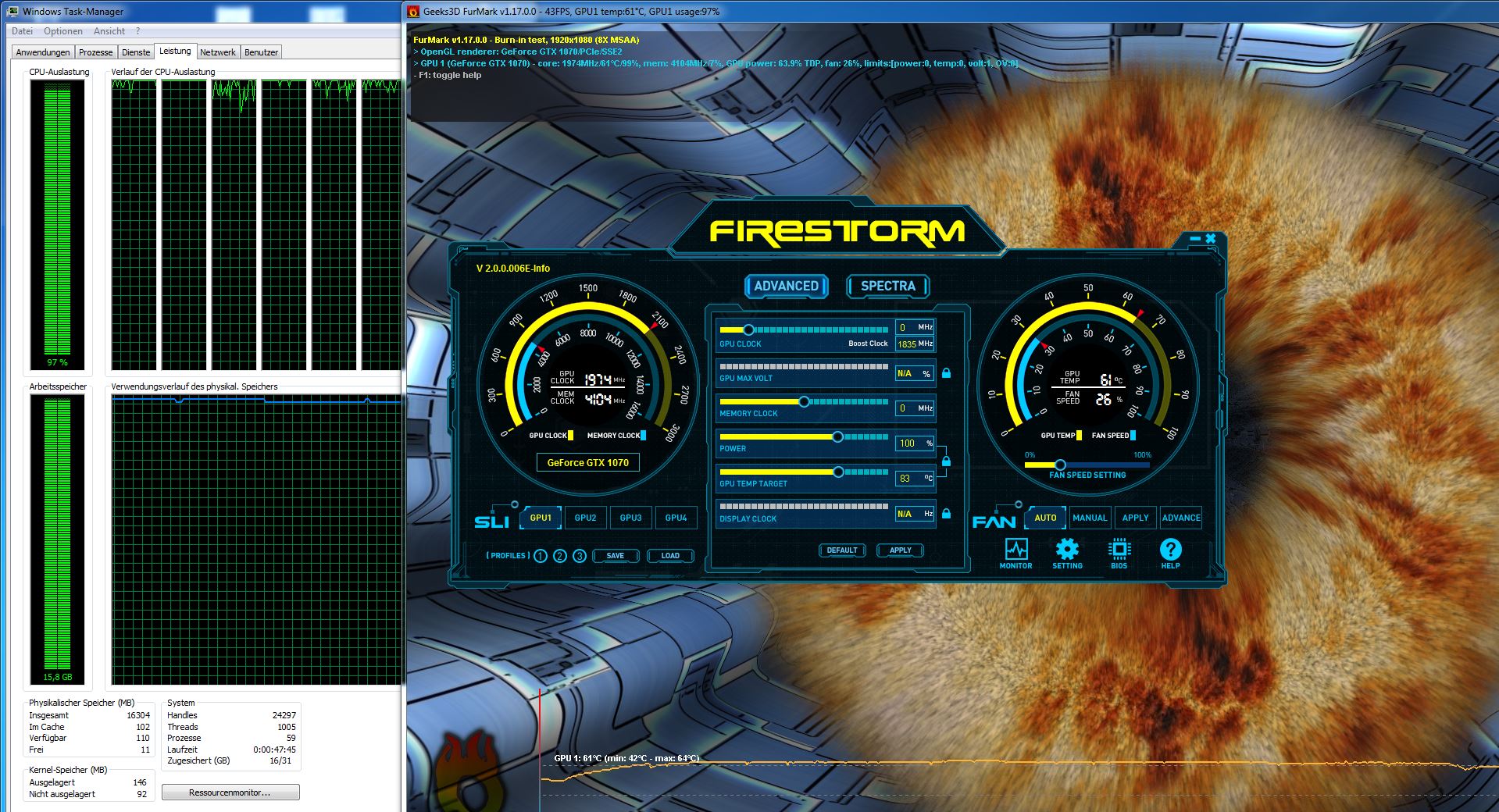Viewport: 1499px width, 812px height.
Task: Click the Power slider handle
Action: pos(837,436)
